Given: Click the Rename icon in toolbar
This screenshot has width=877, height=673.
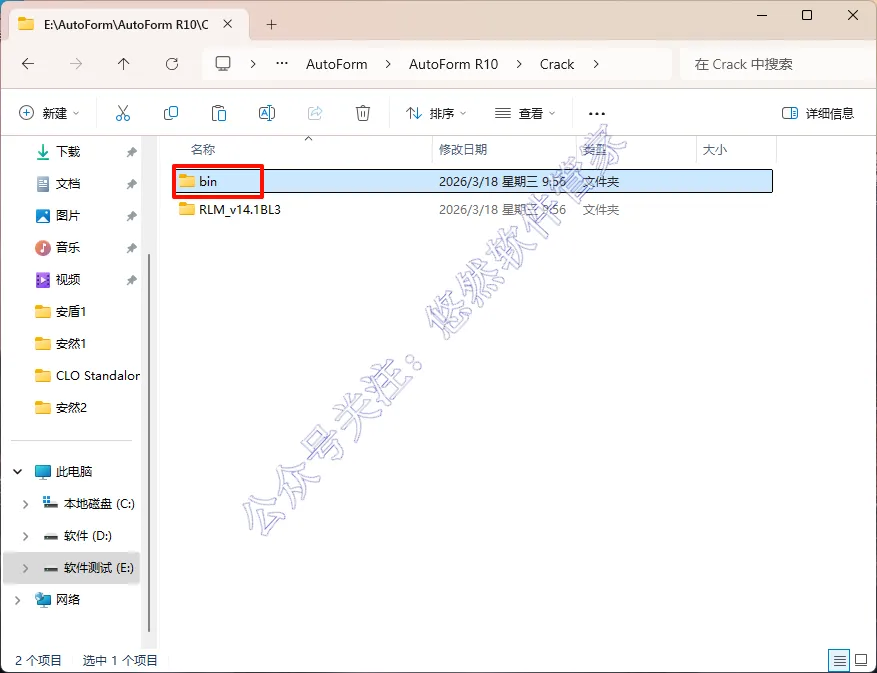Looking at the screenshot, I should tap(267, 113).
